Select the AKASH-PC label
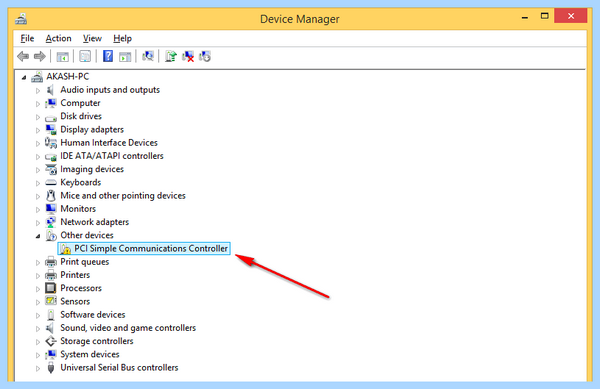Viewport: 600px width, 389px height. point(68,76)
